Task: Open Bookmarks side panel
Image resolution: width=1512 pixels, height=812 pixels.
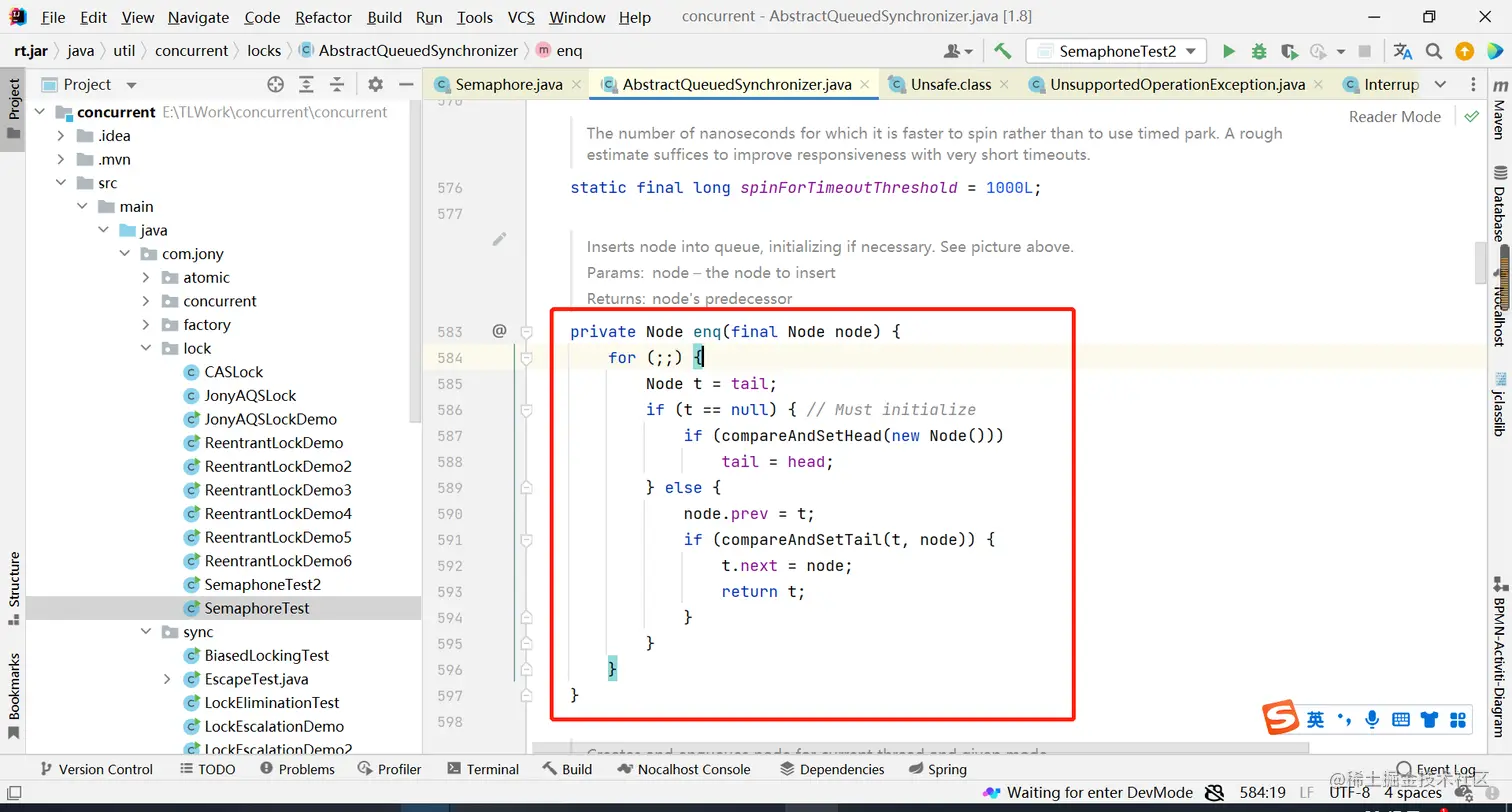Action: (x=14, y=697)
